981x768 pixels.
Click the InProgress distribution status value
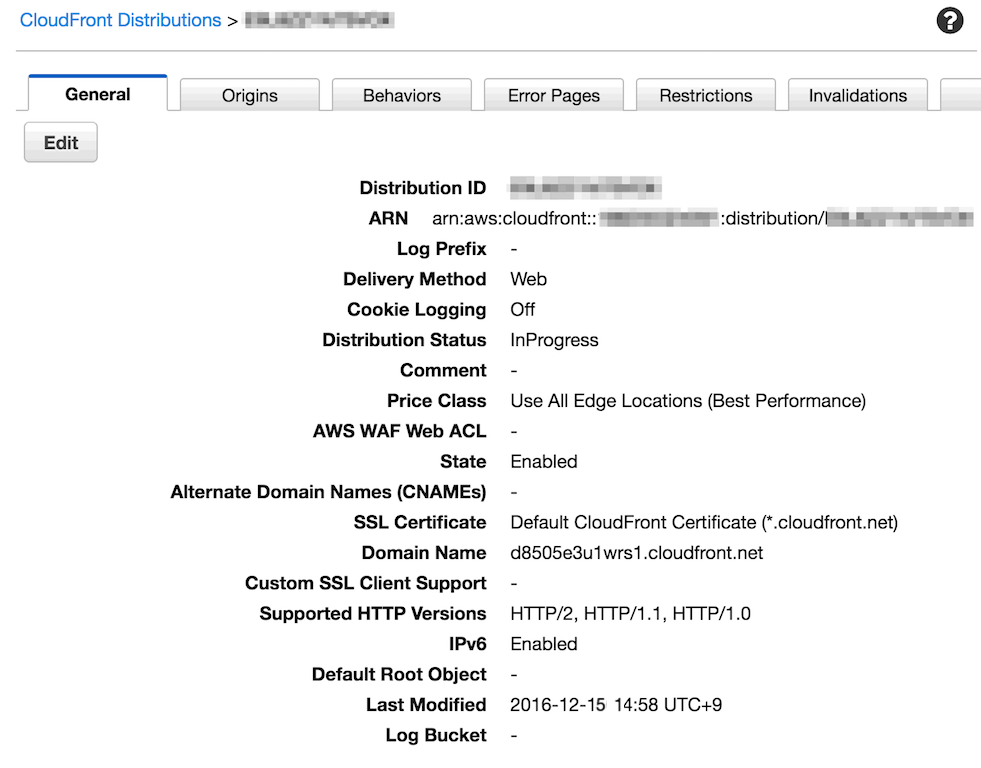coord(554,340)
